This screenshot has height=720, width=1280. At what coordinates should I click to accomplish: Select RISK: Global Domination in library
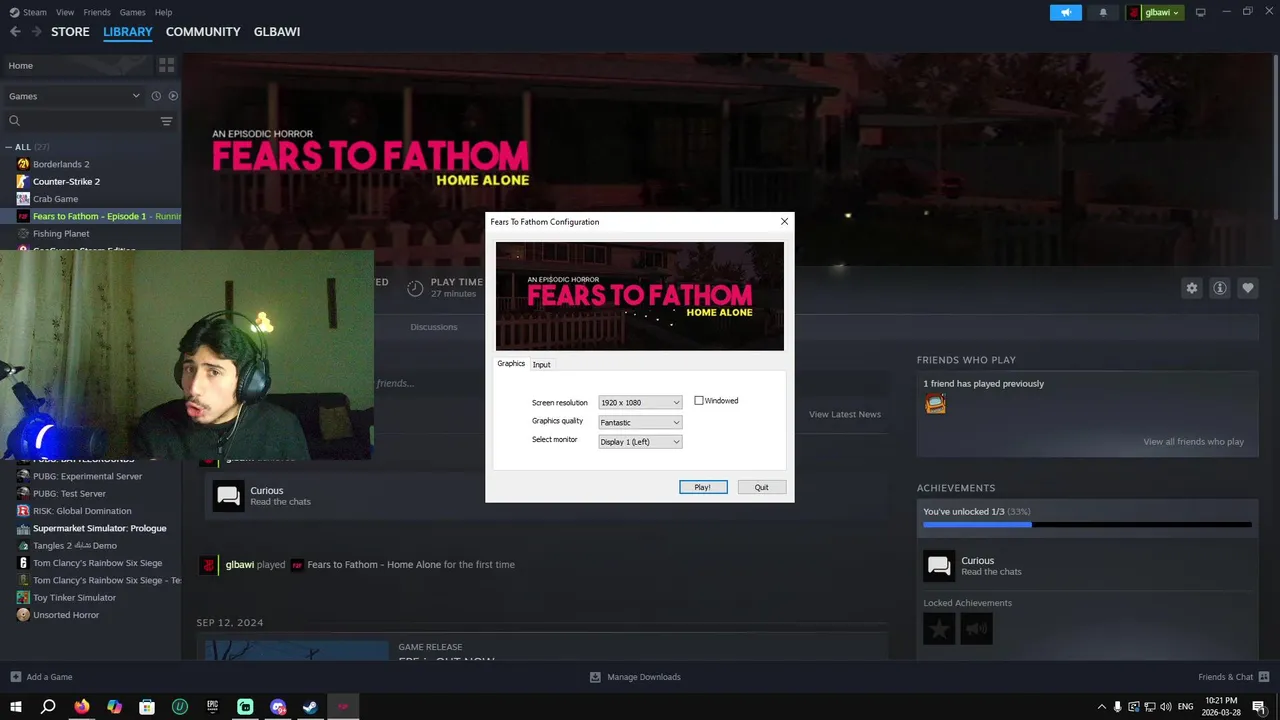[82, 511]
